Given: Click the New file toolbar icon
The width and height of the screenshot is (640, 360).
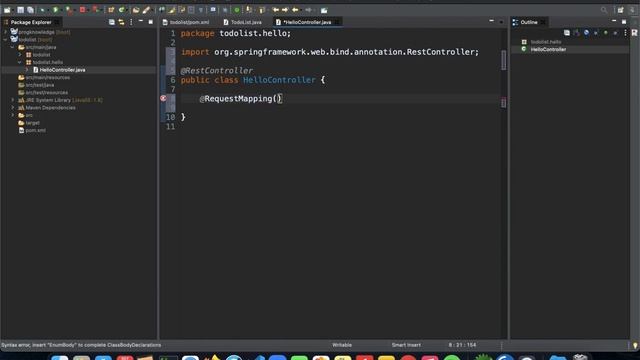Looking at the screenshot, I should 7,10.
